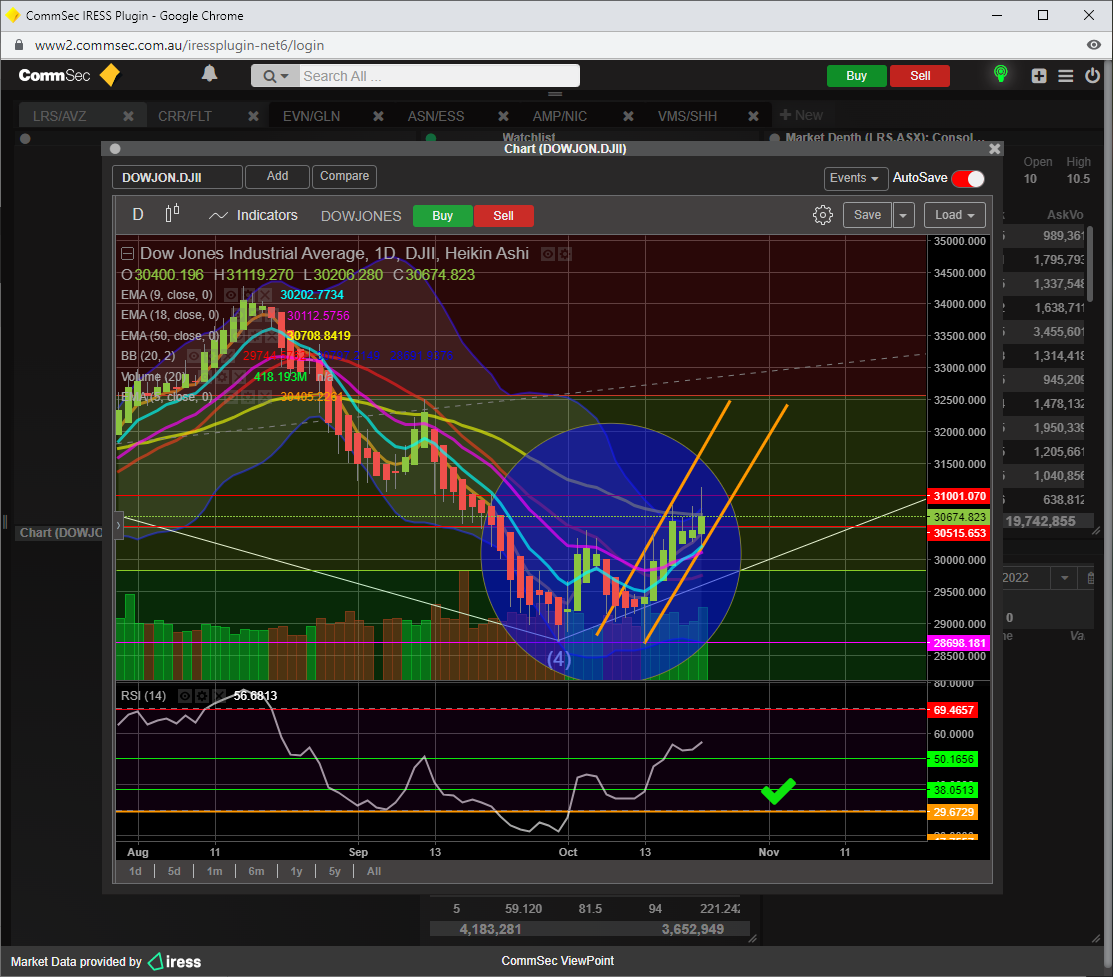Click the DOWJON.DJII symbol input field
The image size is (1113, 977).
177,178
